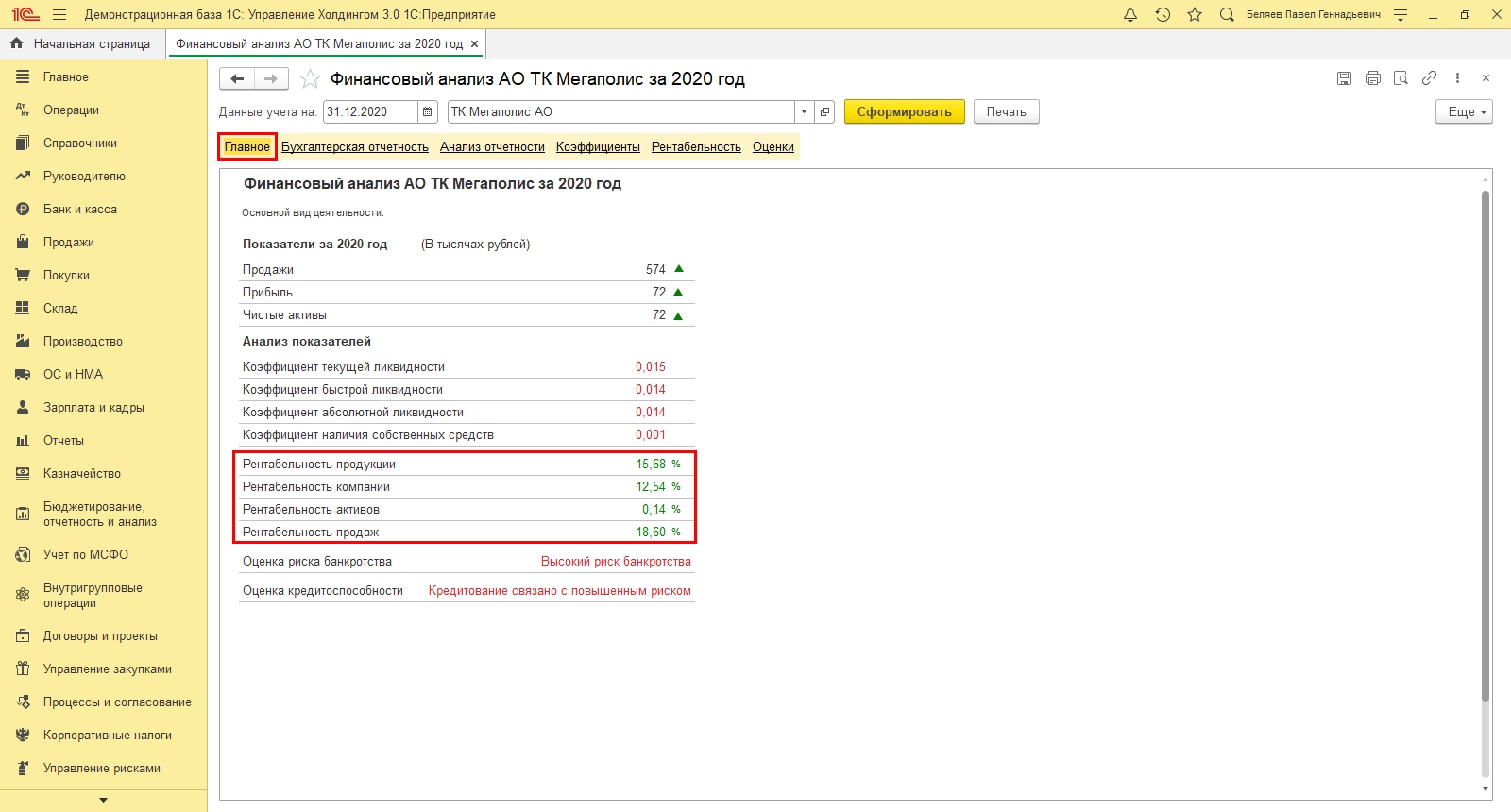Copy link to report with chain icon

(x=1429, y=78)
